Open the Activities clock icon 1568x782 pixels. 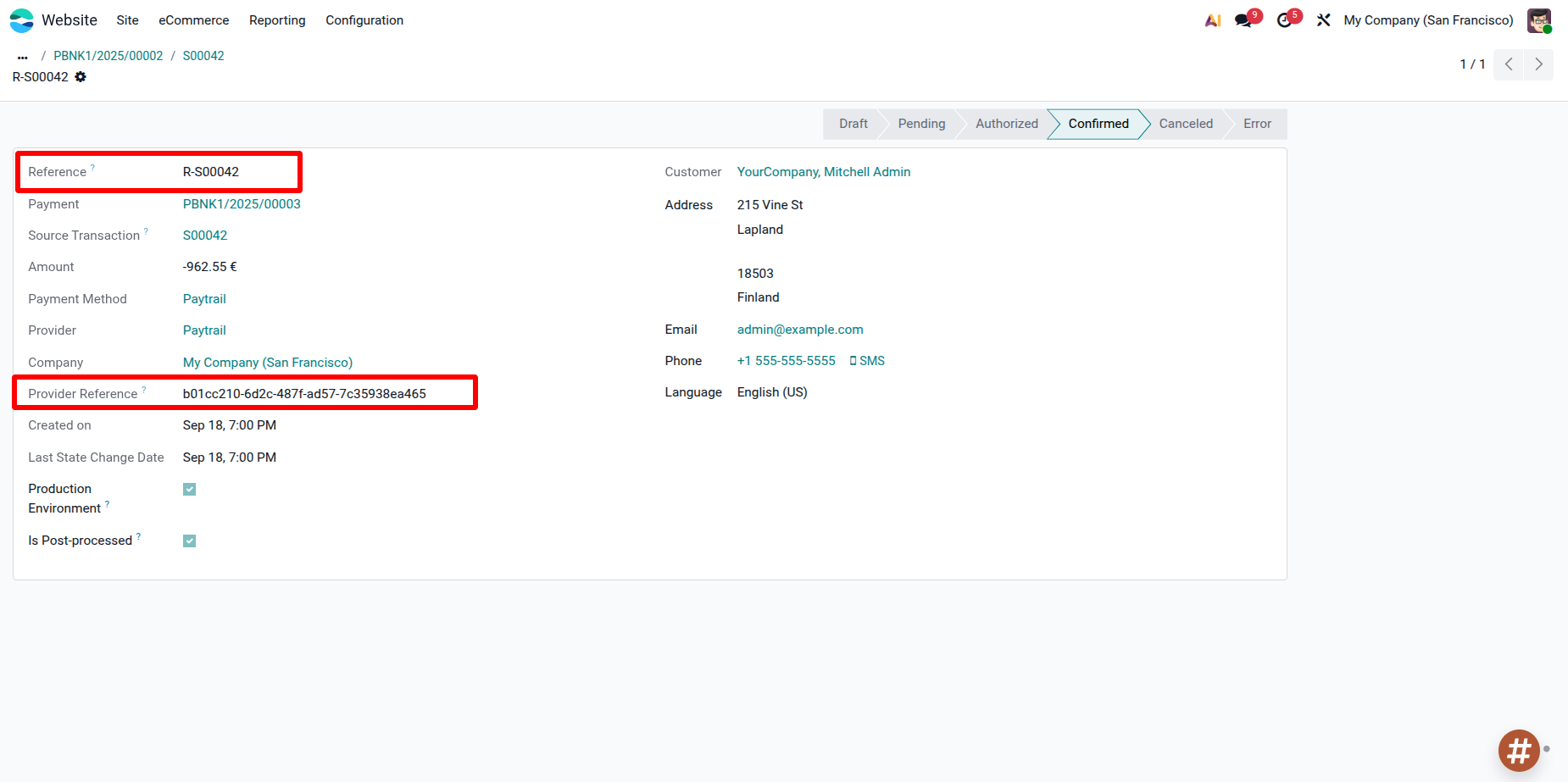[1284, 19]
